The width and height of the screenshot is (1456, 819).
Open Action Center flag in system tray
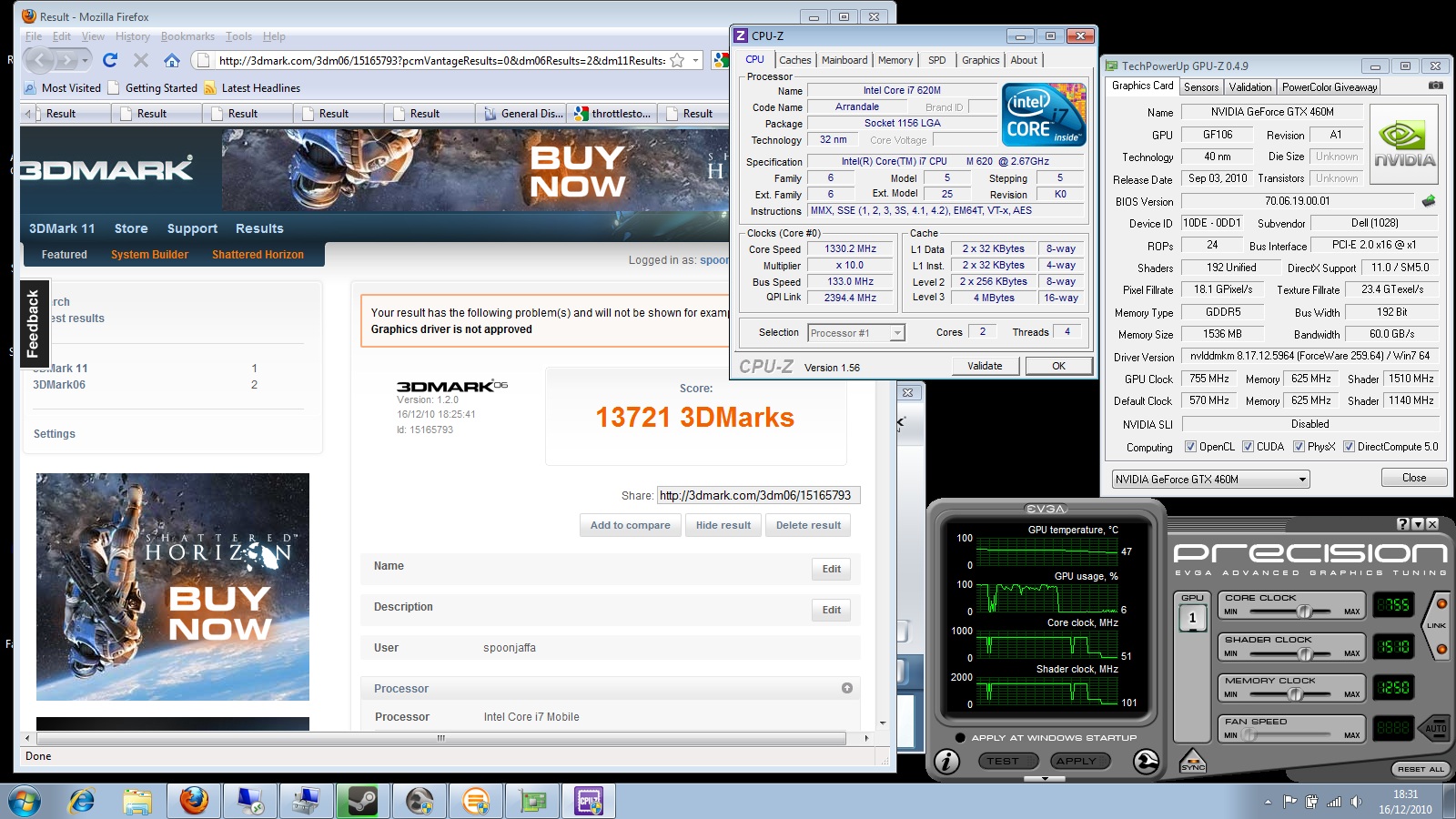pyautogui.click(x=1289, y=802)
